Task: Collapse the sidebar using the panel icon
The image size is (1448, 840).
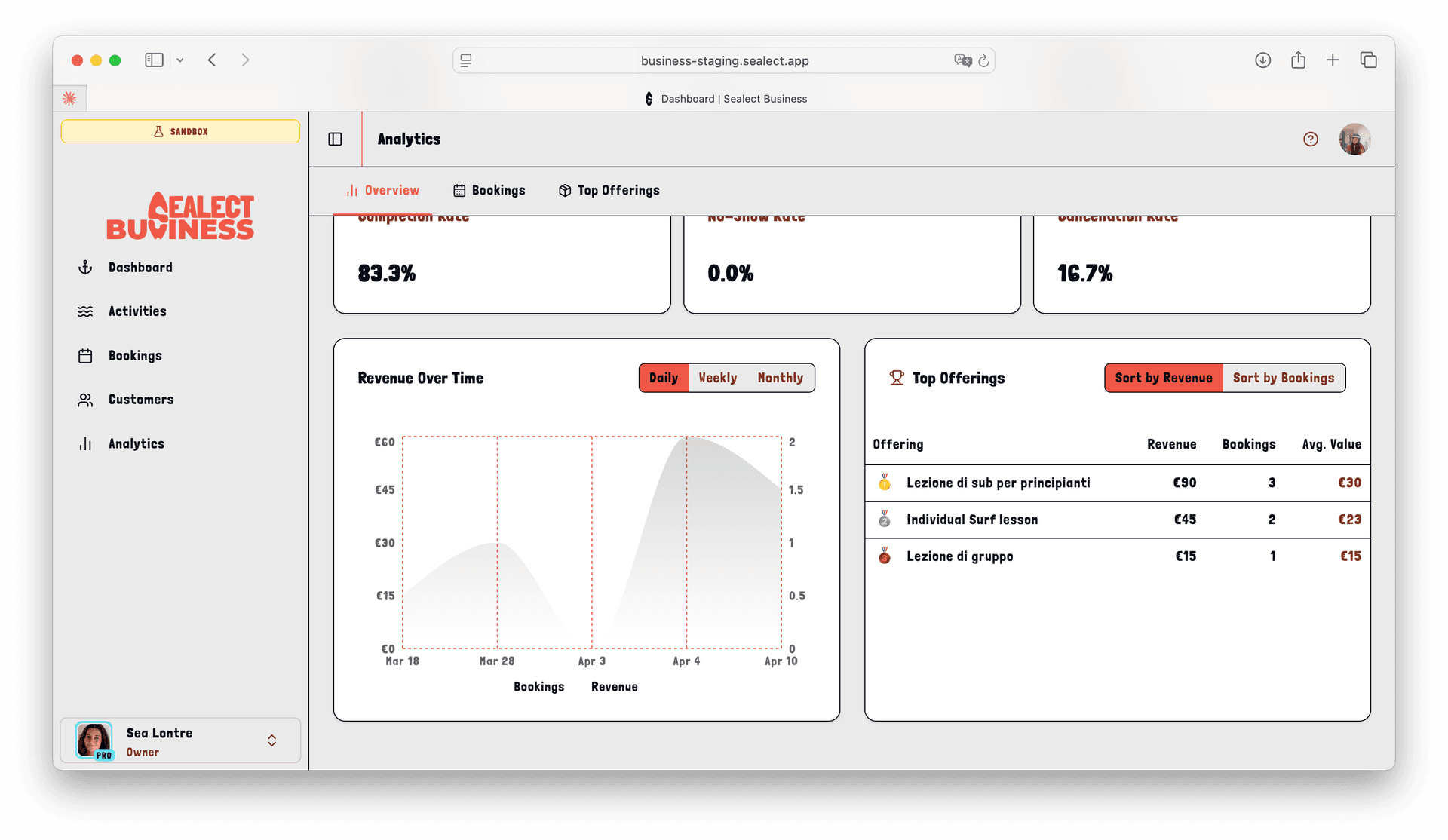Action: (x=335, y=139)
